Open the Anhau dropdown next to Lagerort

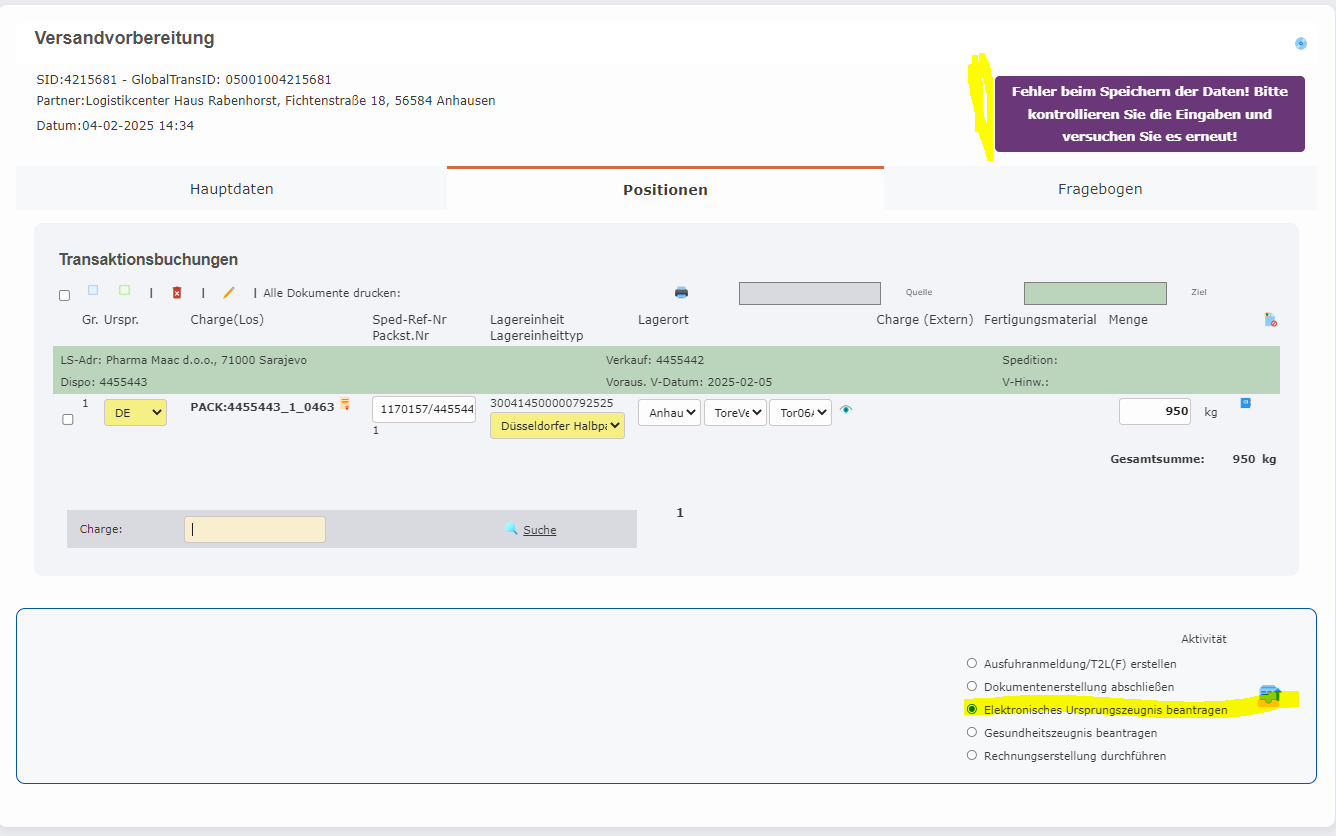pyautogui.click(x=668, y=411)
